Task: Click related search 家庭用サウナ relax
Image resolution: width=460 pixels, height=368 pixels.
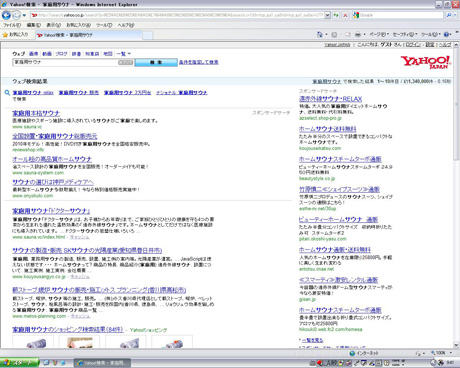Action: pyautogui.click(x=33, y=93)
